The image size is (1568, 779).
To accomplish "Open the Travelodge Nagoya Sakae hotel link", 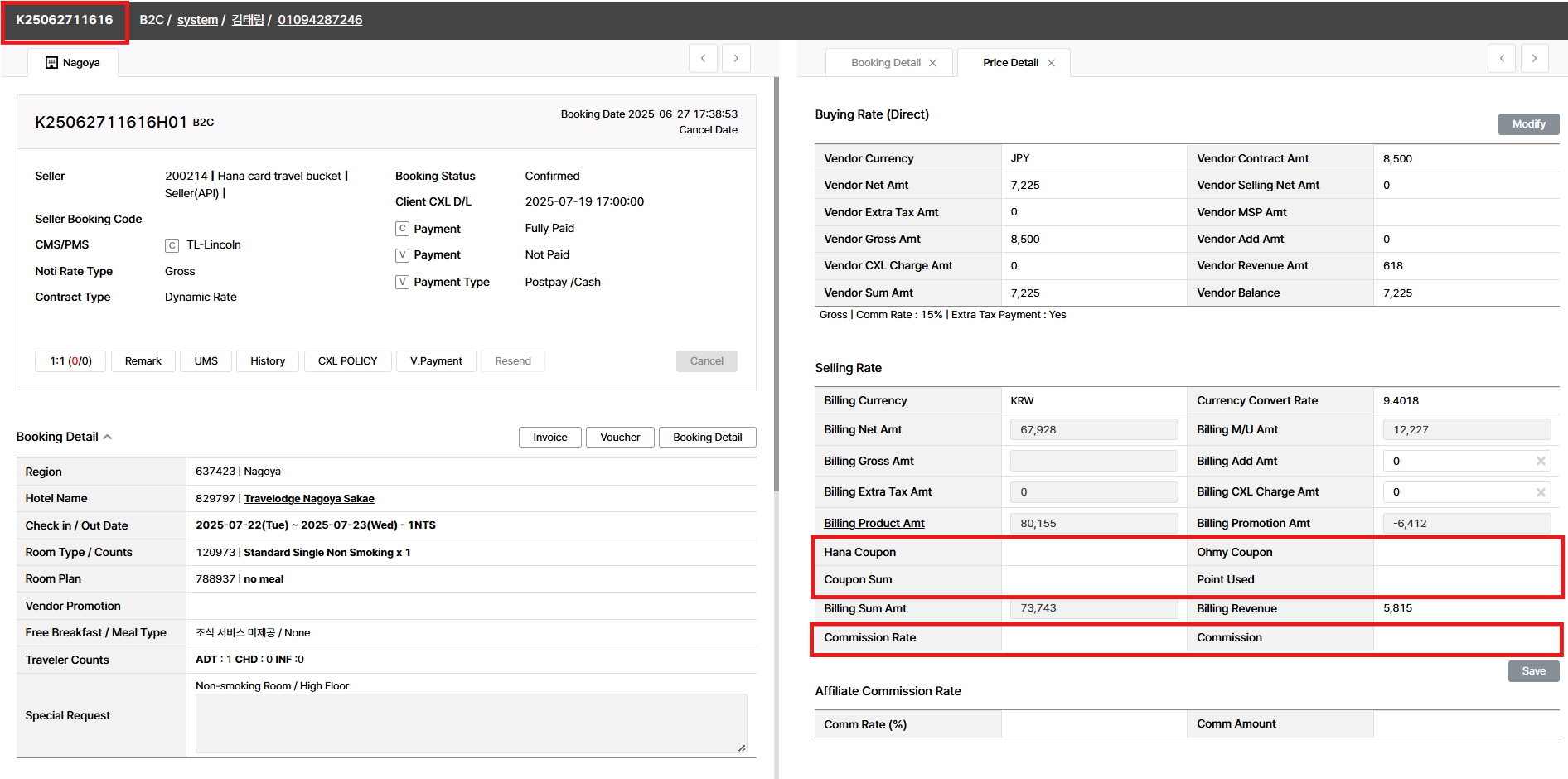I will [309, 499].
